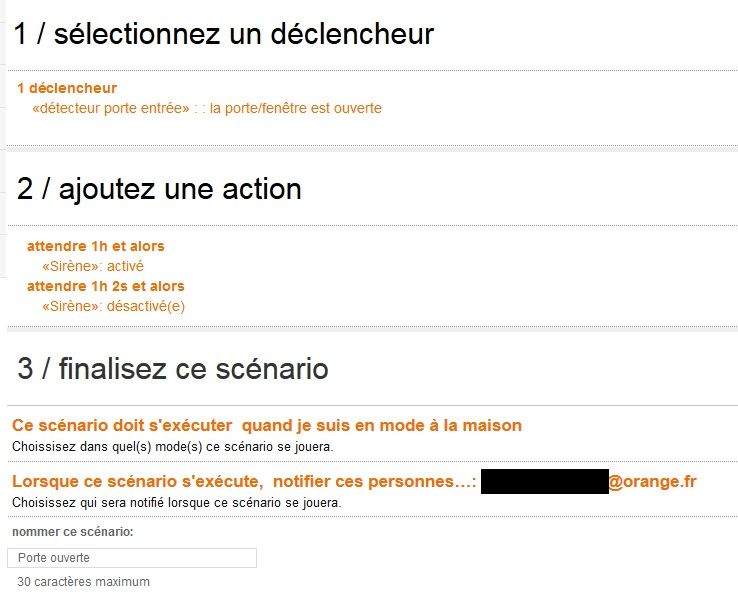This screenshot has height=611, width=738.
Task: Click the "1 / sélectionnez un déclencheur" heading
Action: [x=224, y=34]
